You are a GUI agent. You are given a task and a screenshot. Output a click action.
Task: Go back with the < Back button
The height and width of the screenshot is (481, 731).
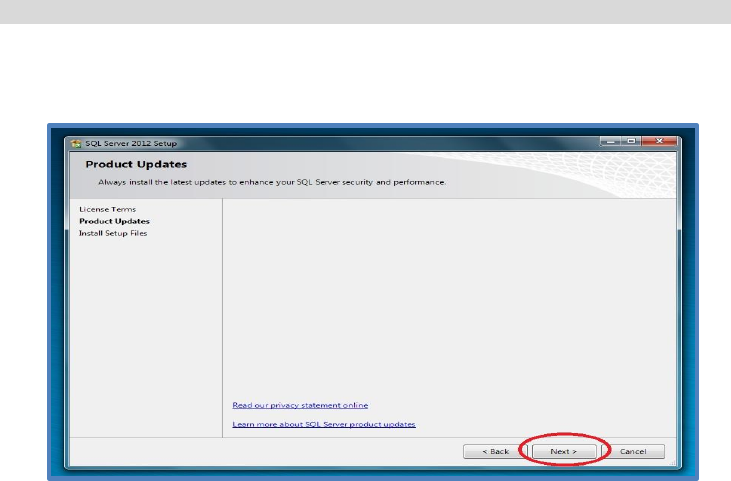pos(495,451)
